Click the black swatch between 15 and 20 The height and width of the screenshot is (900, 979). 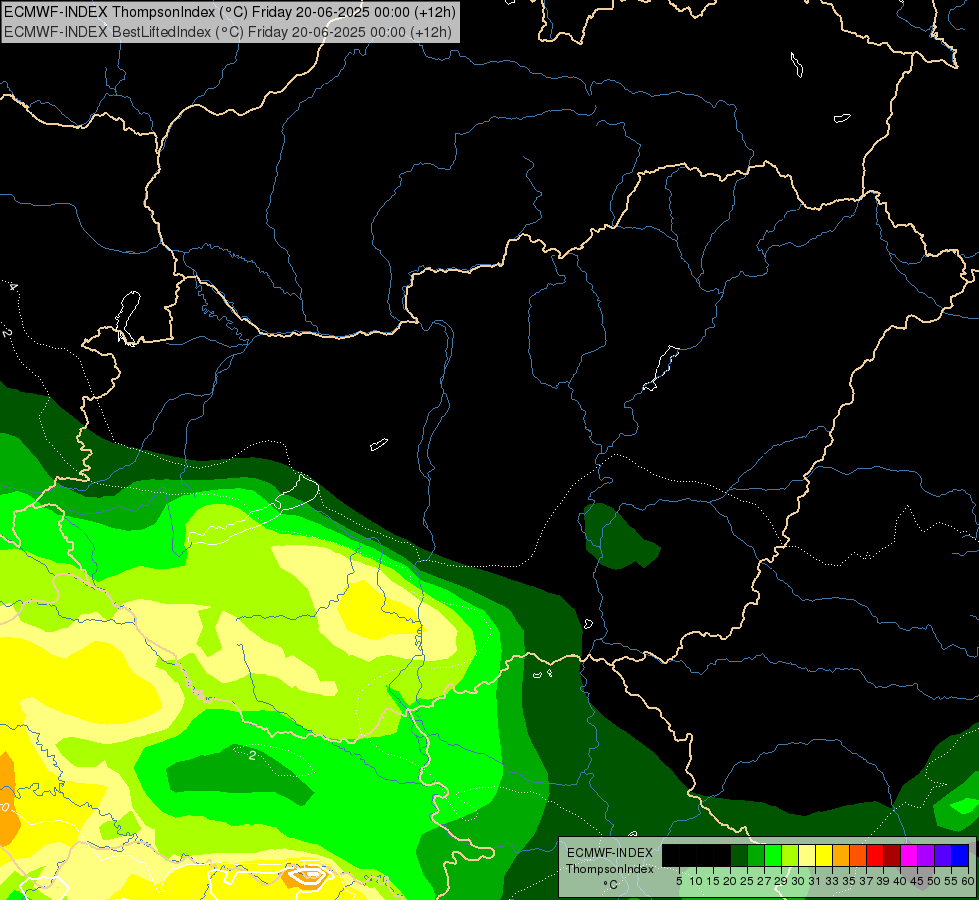pos(722,855)
